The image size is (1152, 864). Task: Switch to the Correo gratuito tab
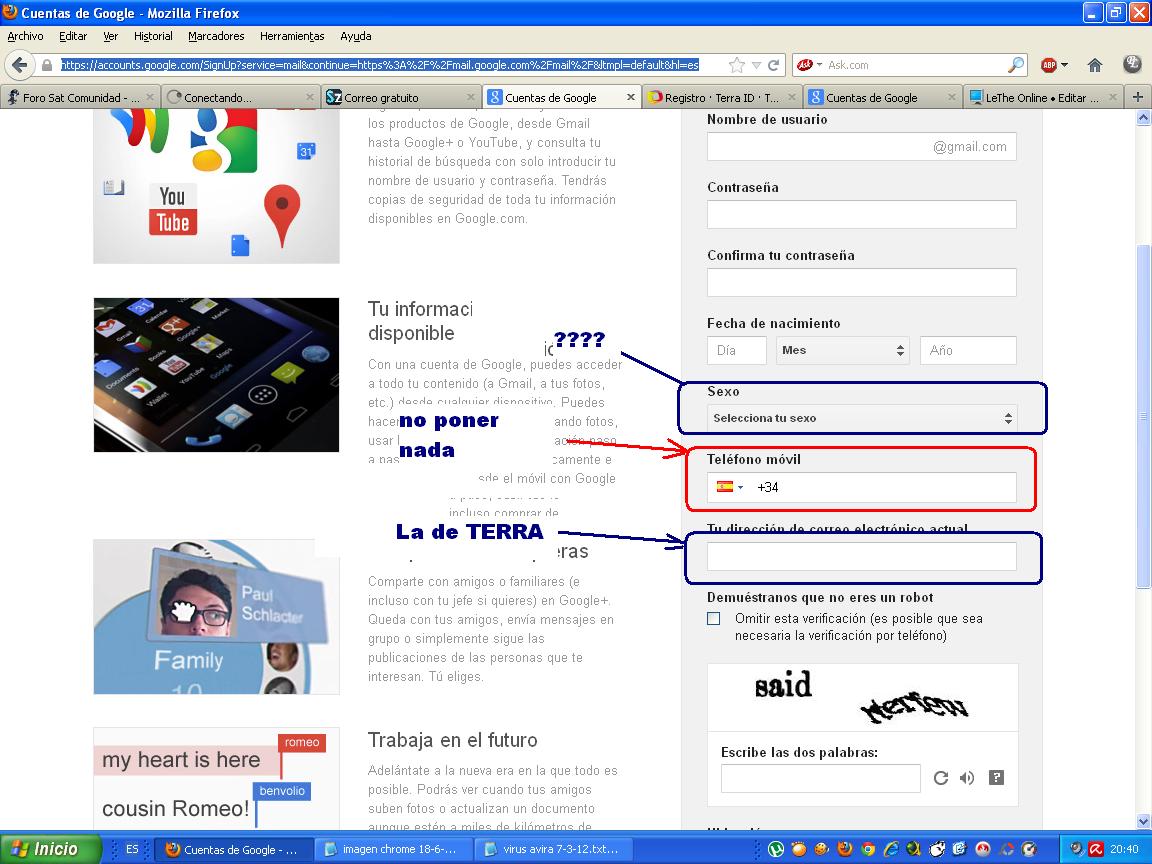click(x=401, y=97)
